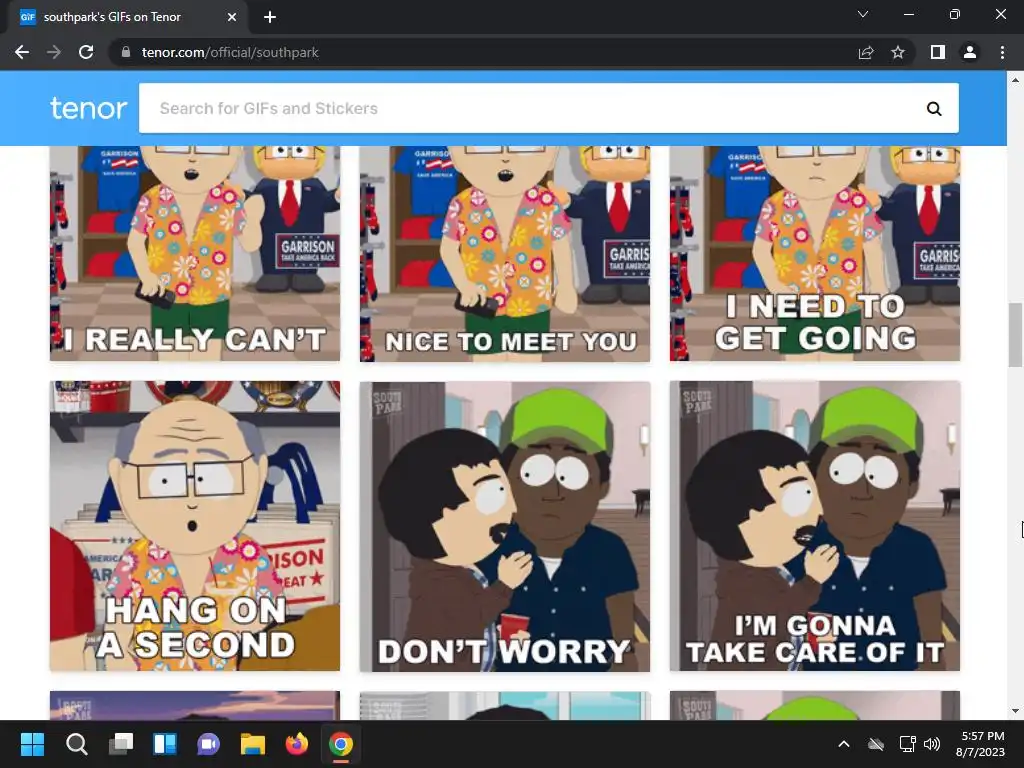This screenshot has width=1024, height=768.
Task: Open the DON'T WORRY GIF
Action: 505,526
